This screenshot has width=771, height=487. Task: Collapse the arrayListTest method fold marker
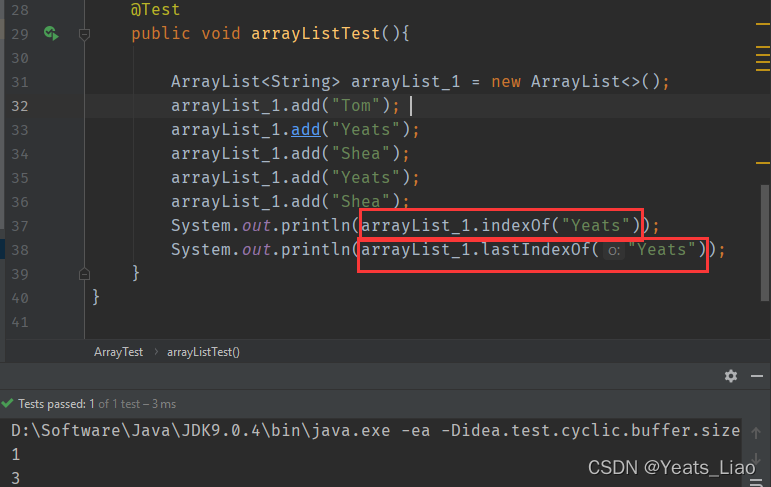pos(84,34)
